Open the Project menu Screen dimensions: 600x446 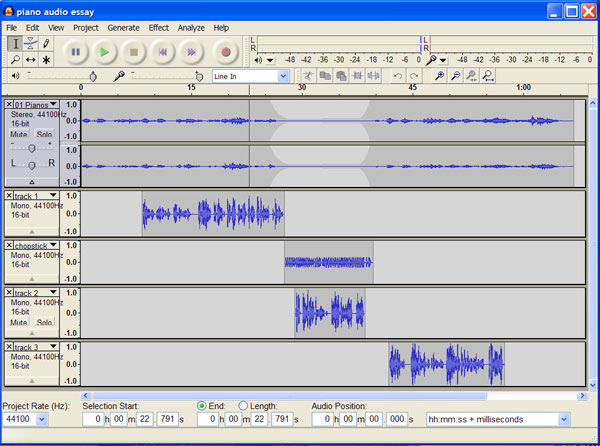coord(86,28)
